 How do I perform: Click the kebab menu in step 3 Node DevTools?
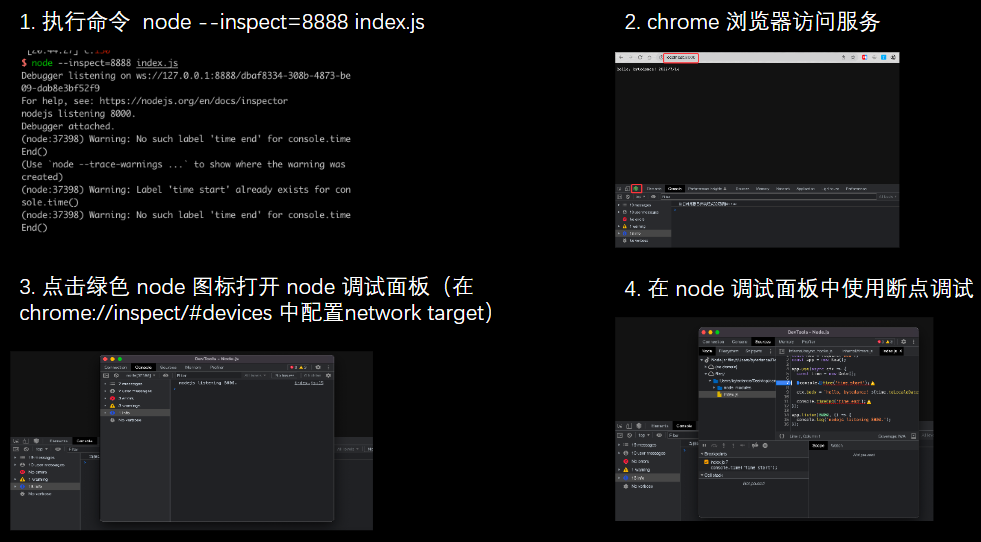tap(328, 367)
